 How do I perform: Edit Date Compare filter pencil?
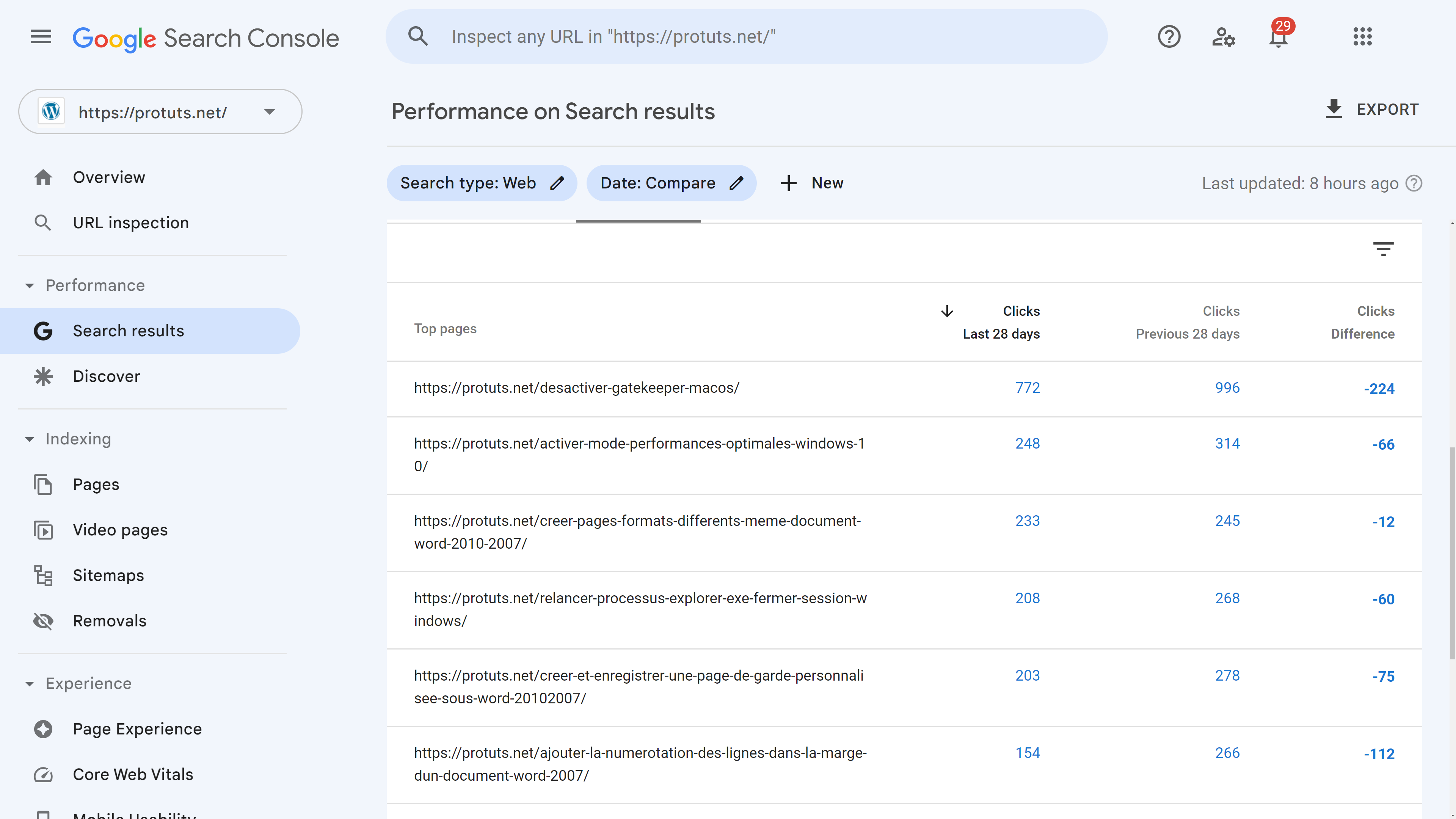point(736,183)
